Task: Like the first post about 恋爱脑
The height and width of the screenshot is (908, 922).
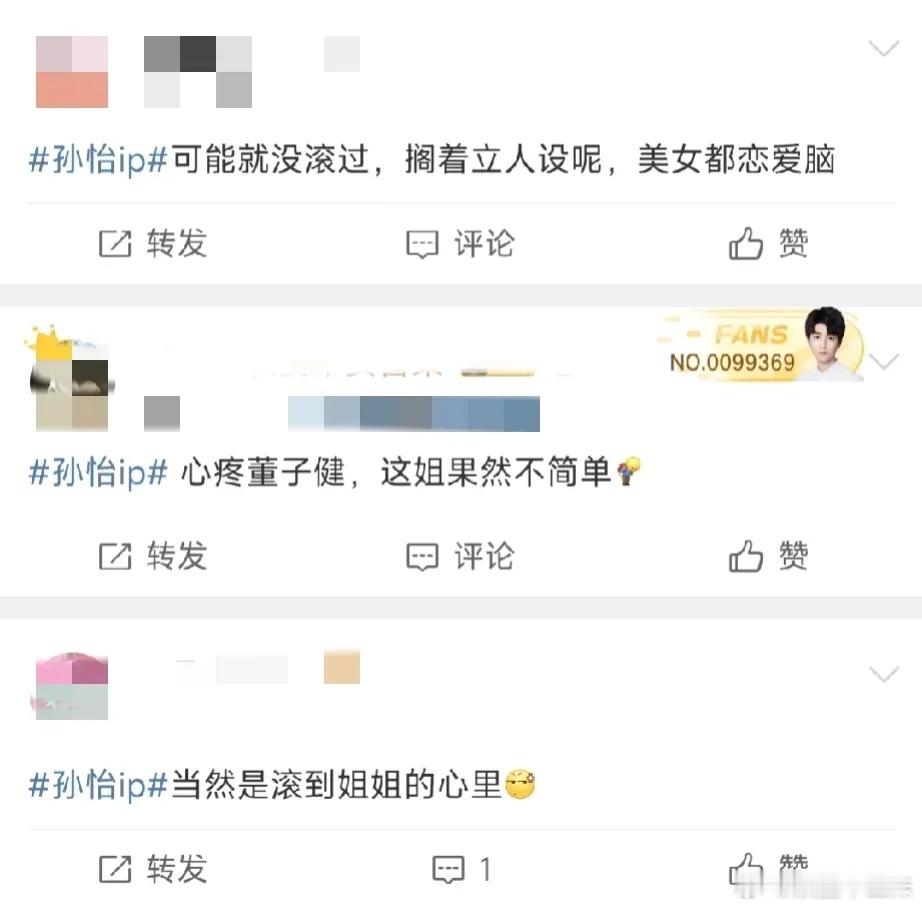Action: coord(769,243)
